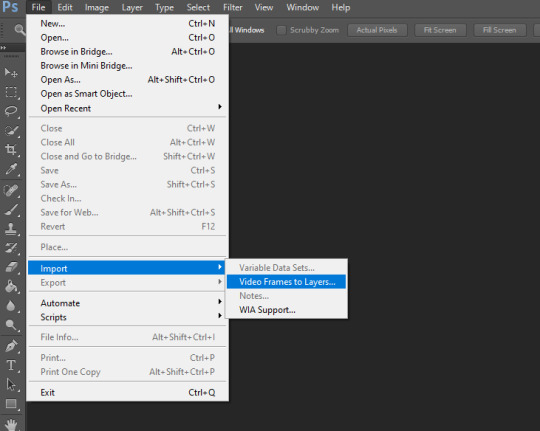Choose Browse in Mini Bridge...
This screenshot has width=540, height=431.
click(127, 66)
